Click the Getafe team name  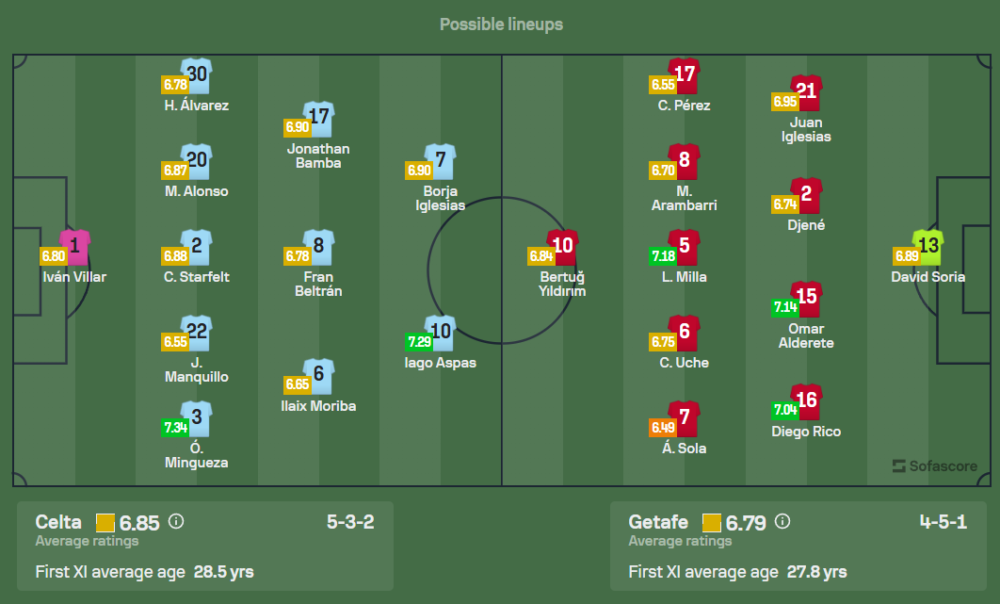(659, 522)
